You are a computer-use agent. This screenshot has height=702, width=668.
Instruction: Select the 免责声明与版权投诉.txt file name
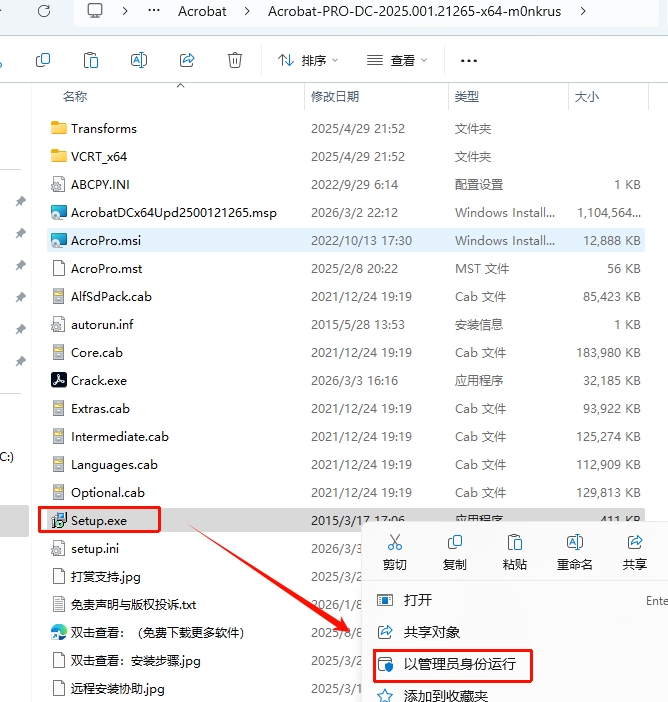click(133, 604)
